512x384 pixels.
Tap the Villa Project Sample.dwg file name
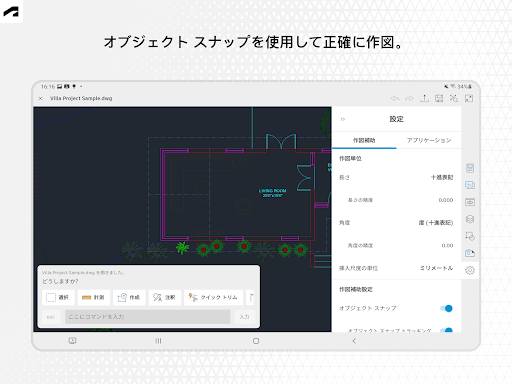coord(81,98)
